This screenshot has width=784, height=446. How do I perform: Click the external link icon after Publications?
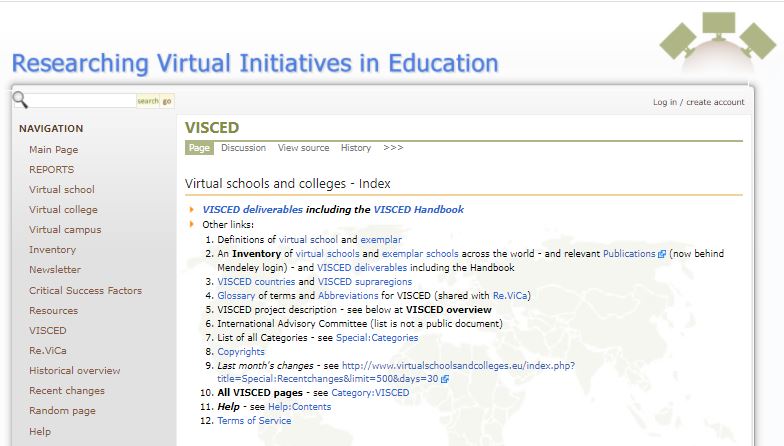(662, 255)
